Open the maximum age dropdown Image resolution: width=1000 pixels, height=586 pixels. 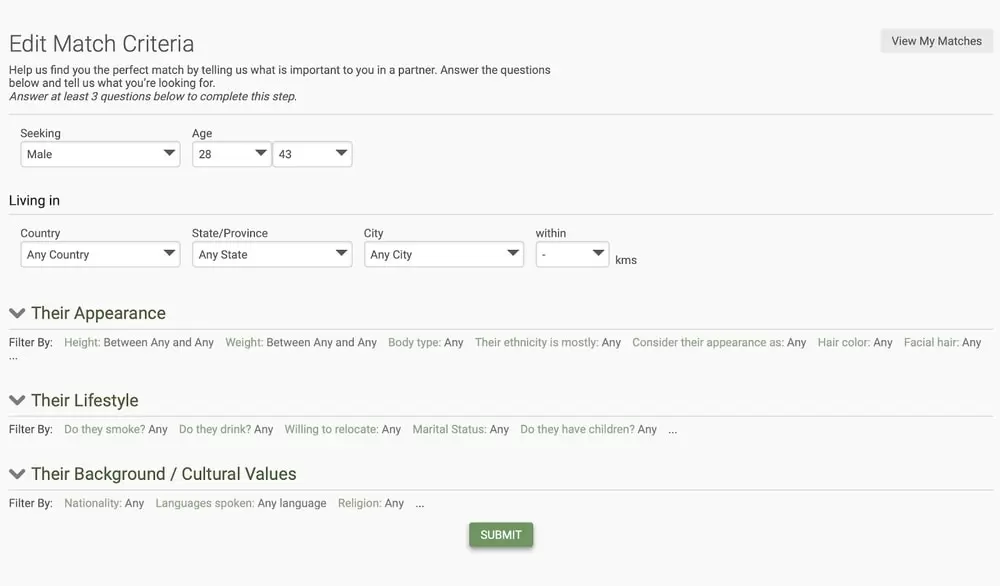[x=312, y=154]
